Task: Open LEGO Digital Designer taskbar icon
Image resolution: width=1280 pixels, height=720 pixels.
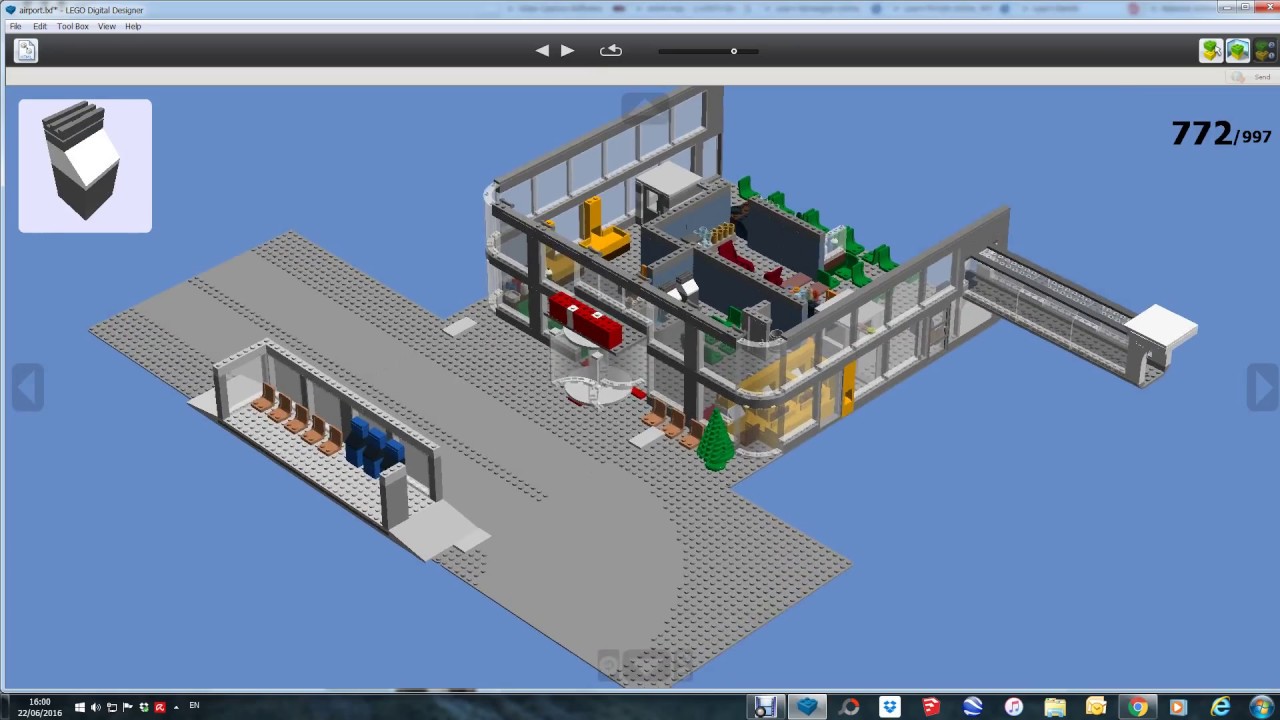Action: [x=807, y=707]
